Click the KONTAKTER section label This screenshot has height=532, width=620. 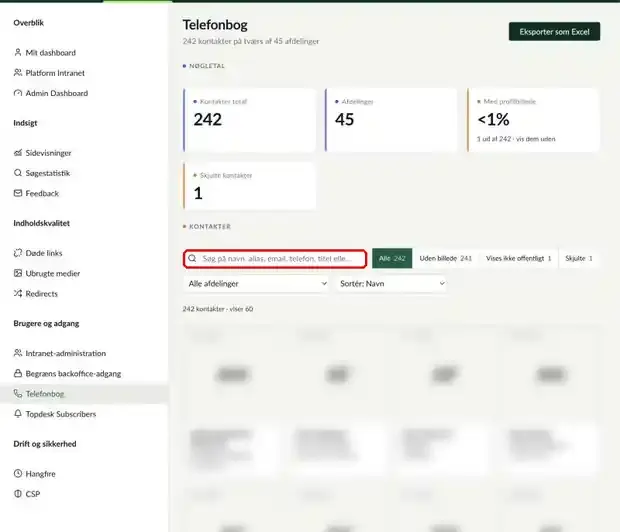pos(210,227)
